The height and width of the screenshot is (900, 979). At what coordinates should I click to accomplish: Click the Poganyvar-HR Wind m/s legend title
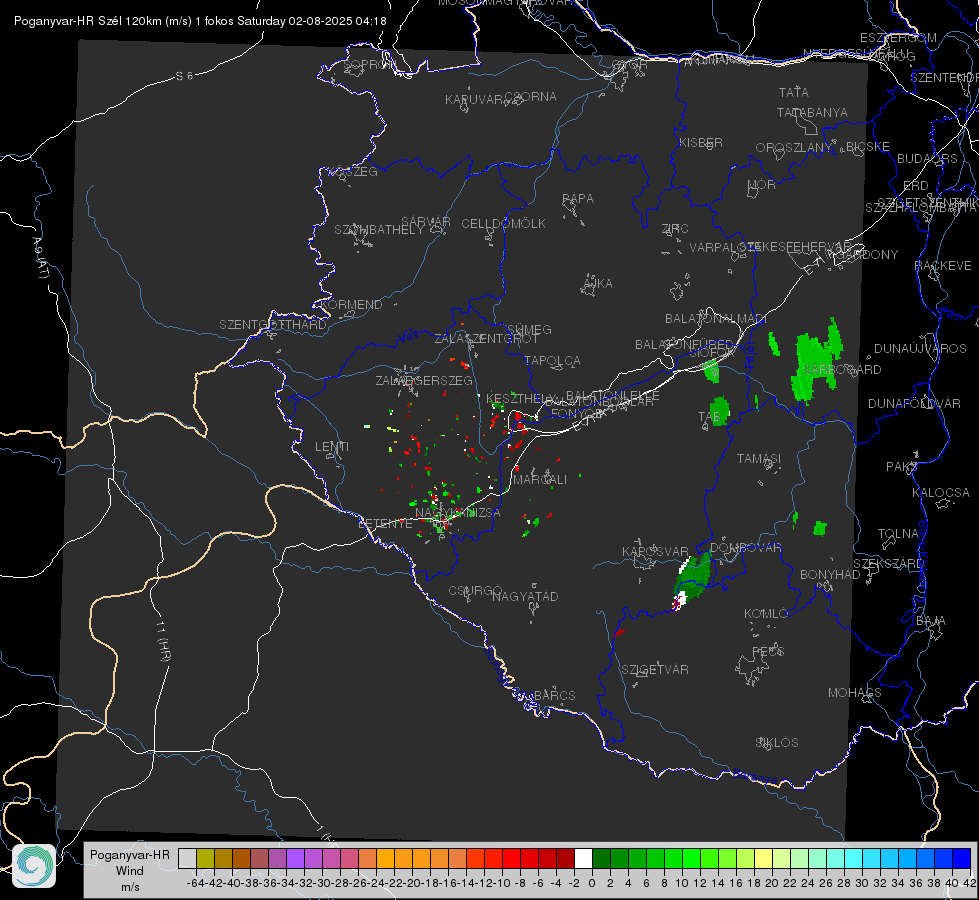coord(130,871)
